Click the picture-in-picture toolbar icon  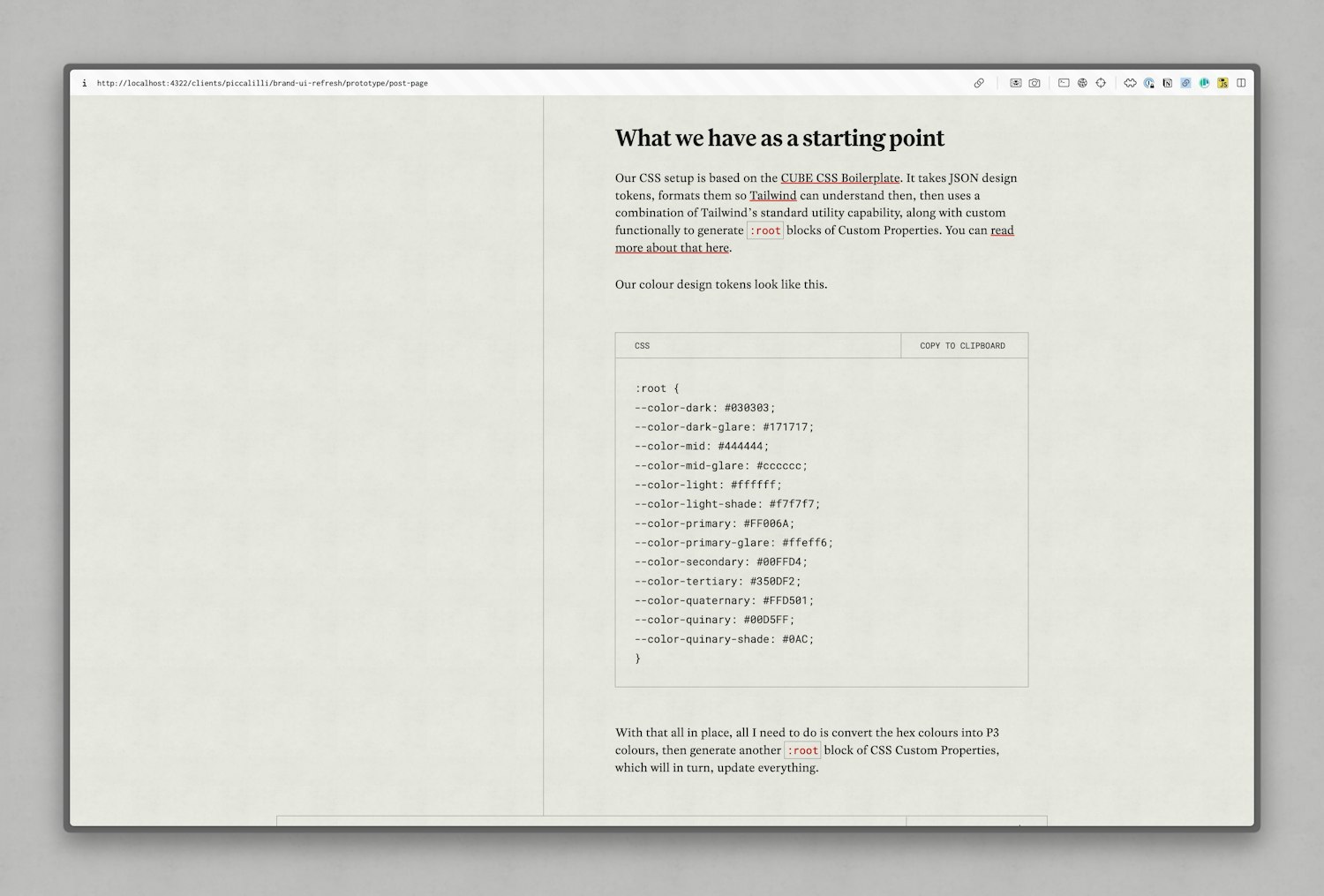point(1017,82)
